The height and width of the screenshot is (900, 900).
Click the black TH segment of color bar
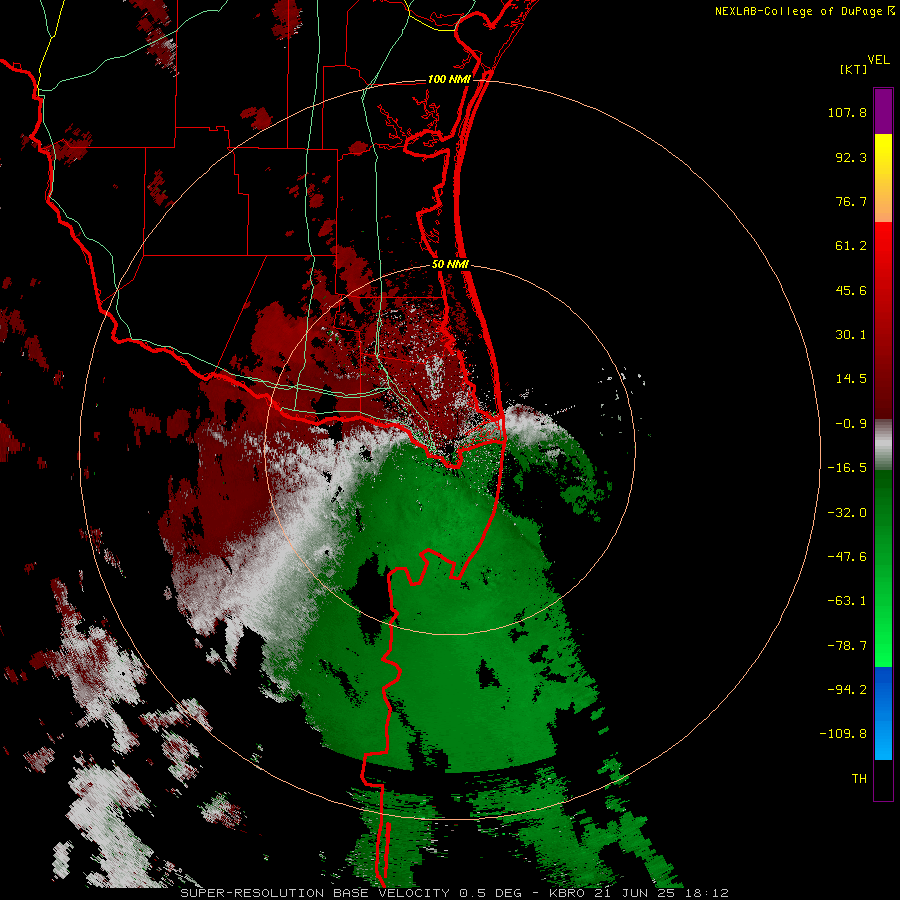pyautogui.click(x=883, y=780)
